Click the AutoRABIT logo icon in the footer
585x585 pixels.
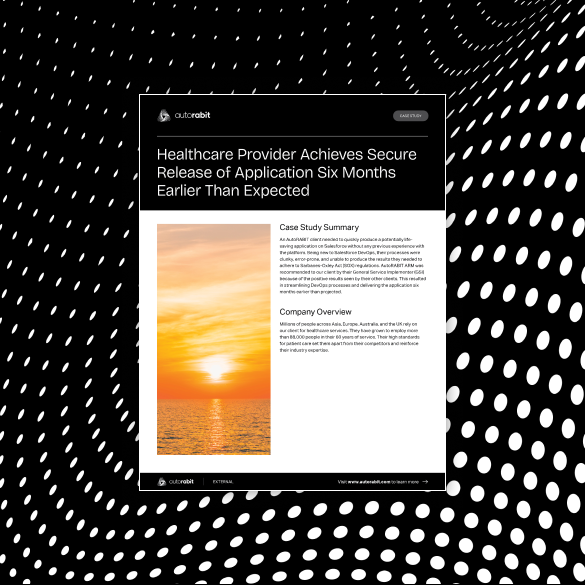(x=162, y=482)
